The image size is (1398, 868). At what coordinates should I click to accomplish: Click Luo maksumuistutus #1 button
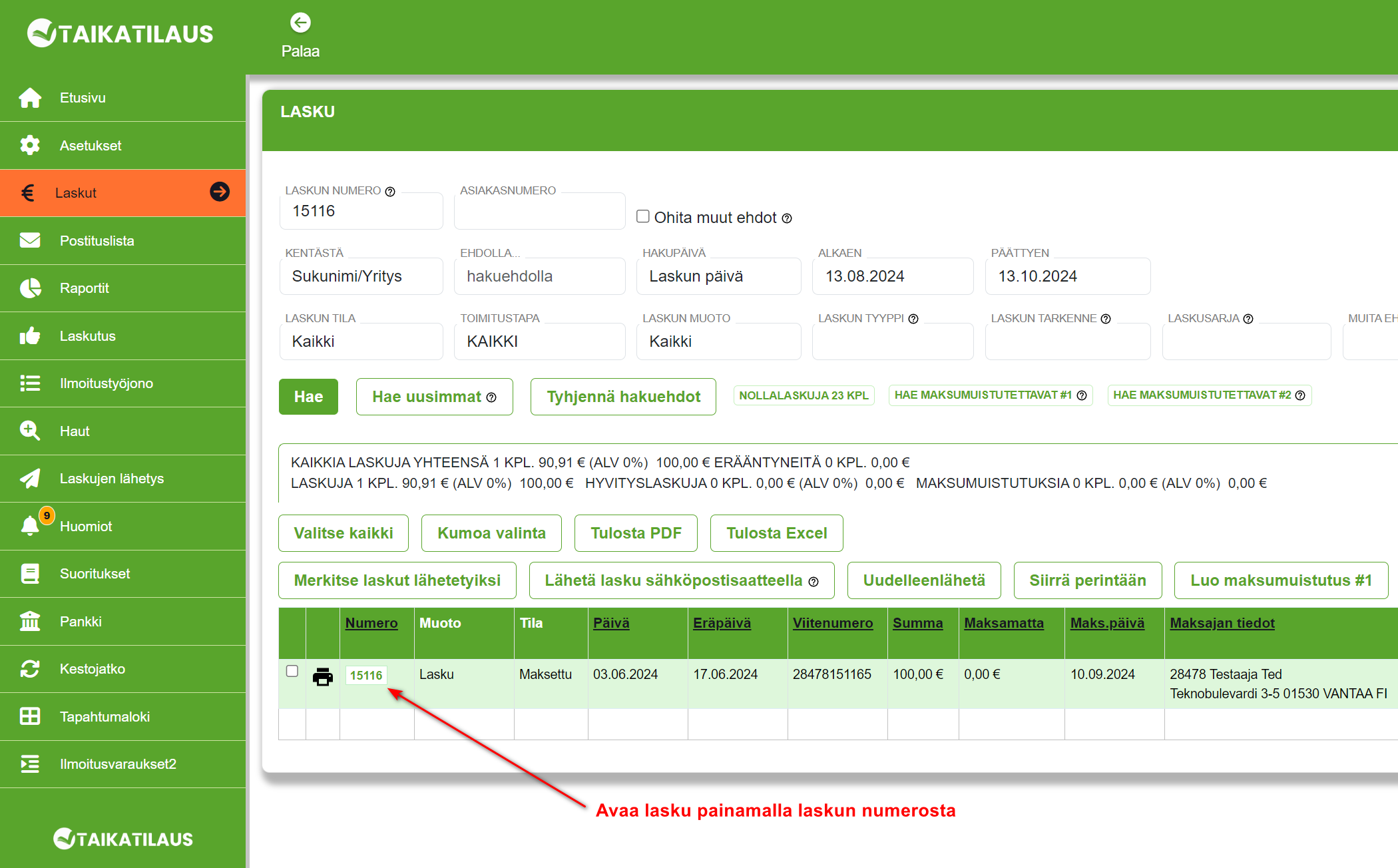1281,580
